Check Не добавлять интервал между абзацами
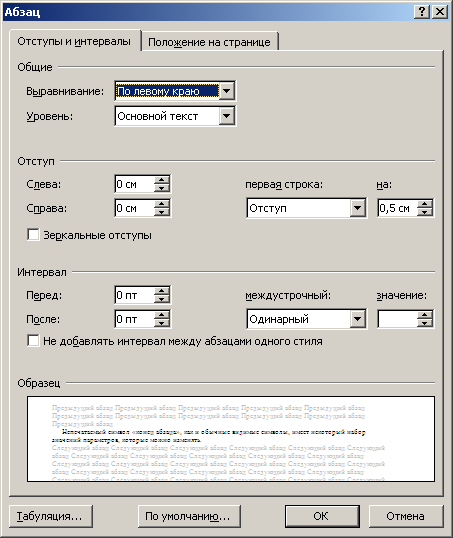The width and height of the screenshot is (453, 538). click(x=33, y=341)
